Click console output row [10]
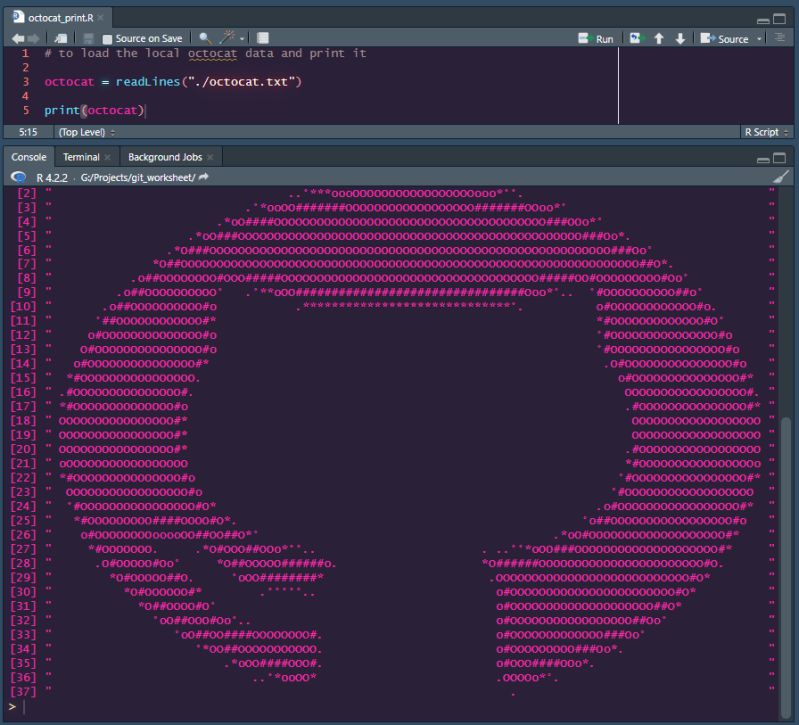Image resolution: width=799 pixels, height=725 pixels. [x=392, y=306]
